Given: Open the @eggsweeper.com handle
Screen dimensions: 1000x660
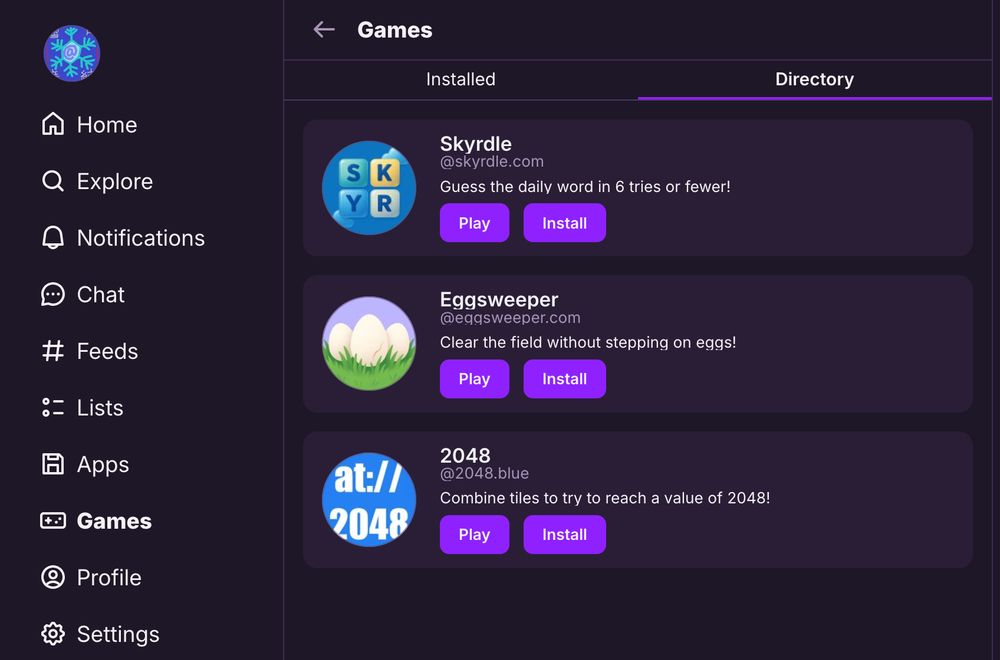Looking at the screenshot, I should point(510,317).
